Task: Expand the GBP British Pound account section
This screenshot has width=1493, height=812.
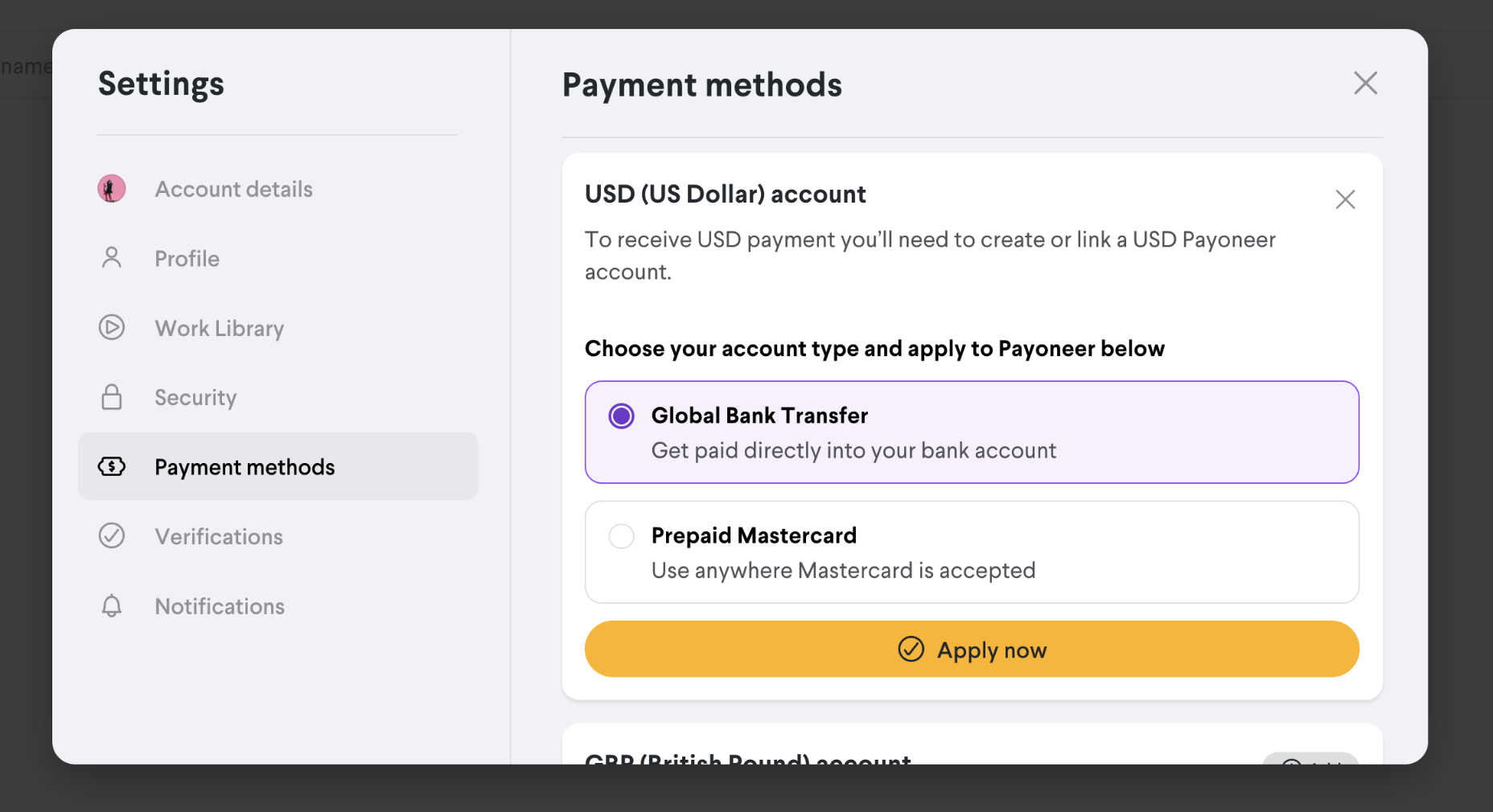Action: coord(748,757)
